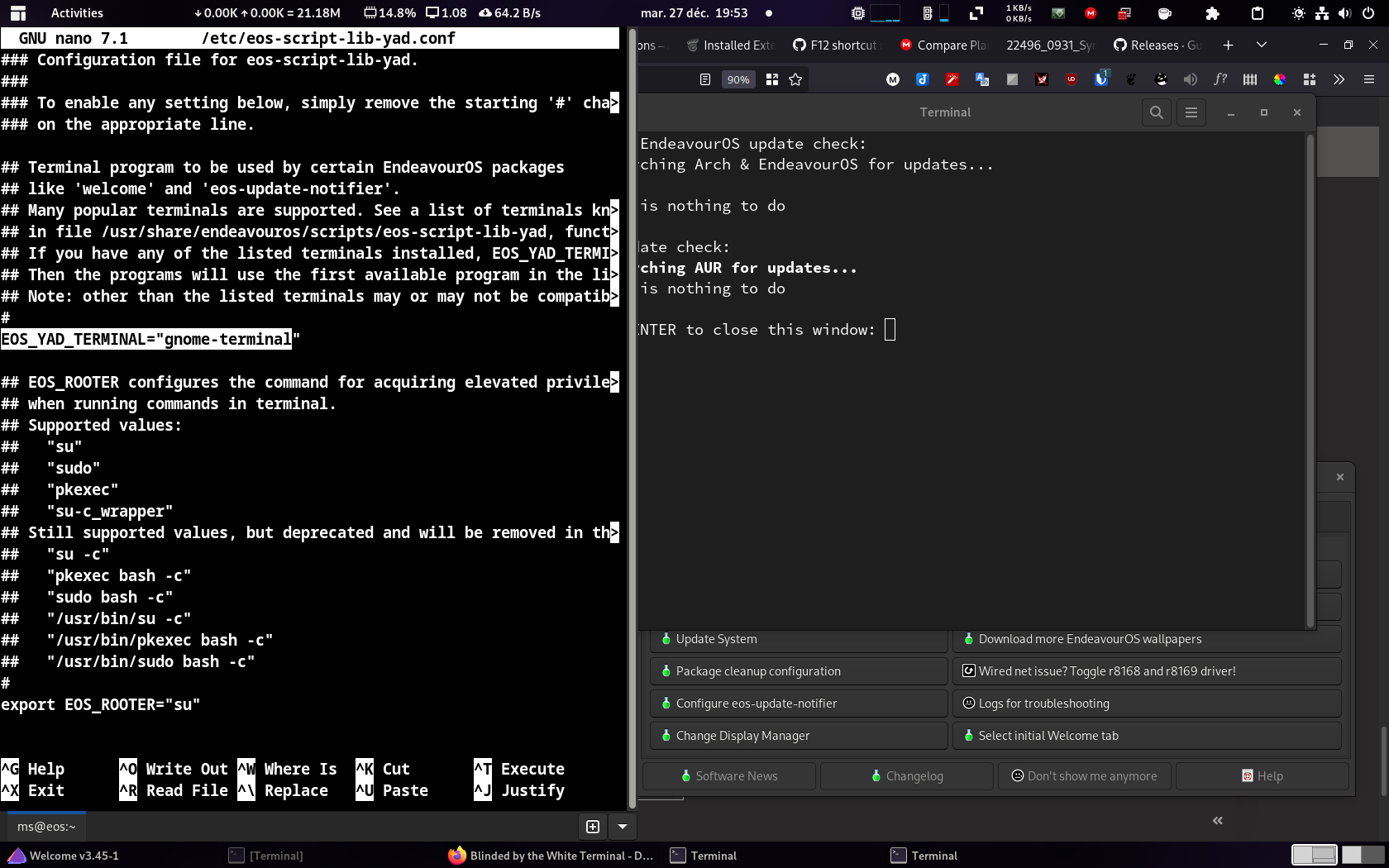Expand the list all tabs chevron

click(x=1261, y=45)
